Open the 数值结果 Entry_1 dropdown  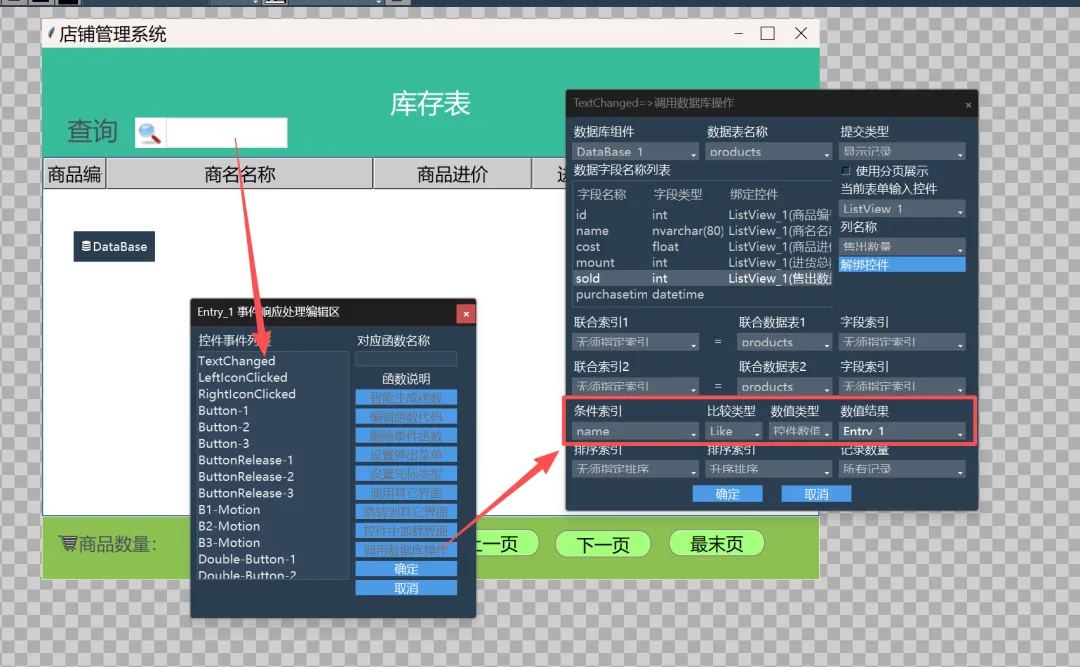pyautogui.click(x=902, y=431)
